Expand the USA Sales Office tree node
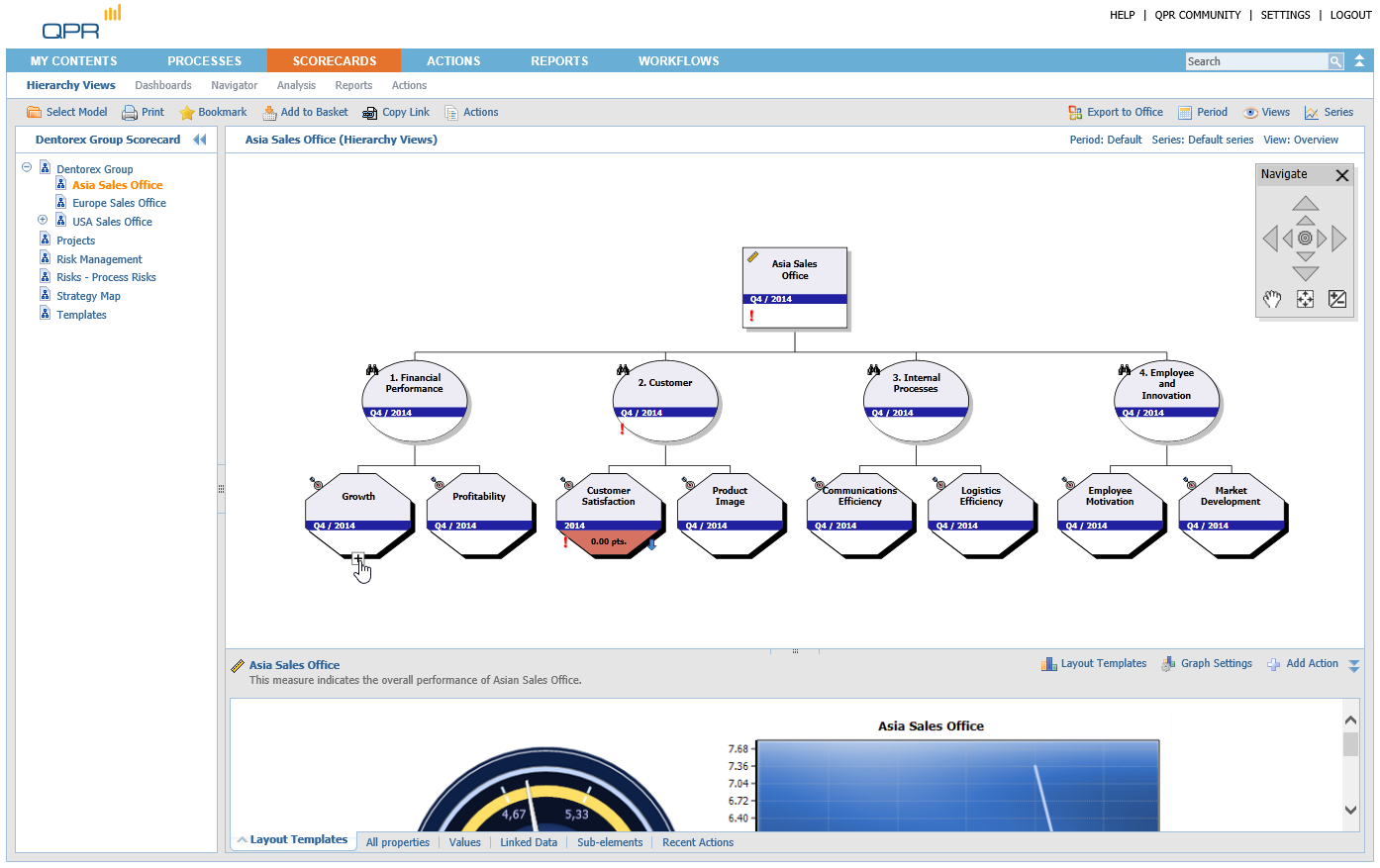This screenshot has width=1380, height=868. (x=43, y=220)
